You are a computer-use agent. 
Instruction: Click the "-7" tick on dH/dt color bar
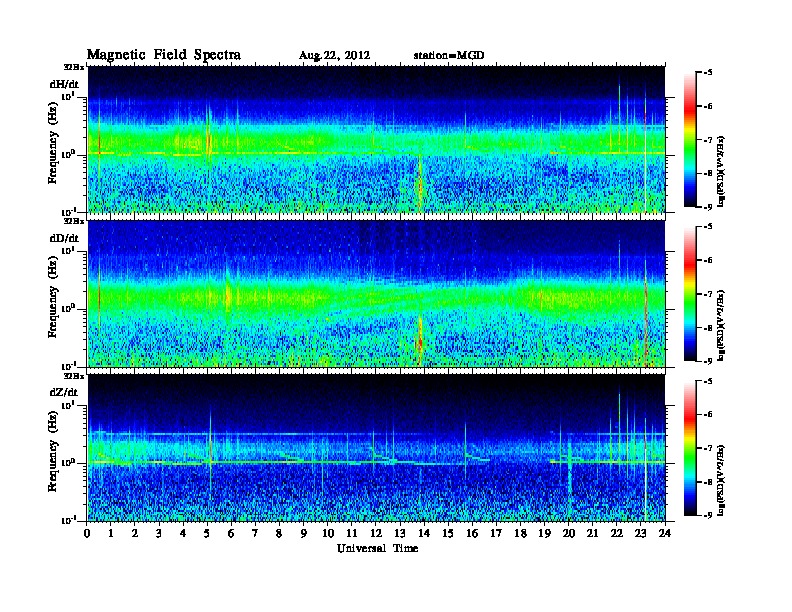708,140
